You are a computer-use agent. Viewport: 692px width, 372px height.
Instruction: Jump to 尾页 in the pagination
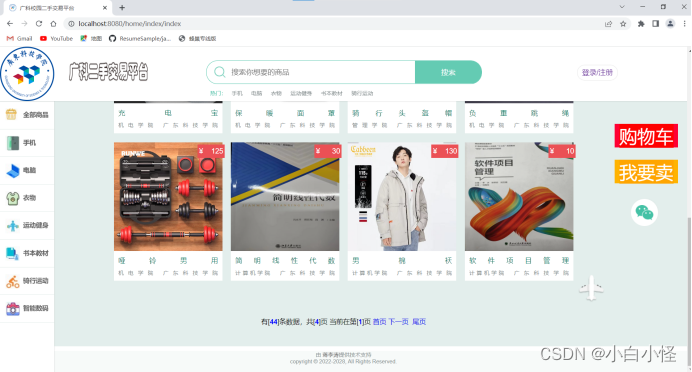pyautogui.click(x=419, y=322)
